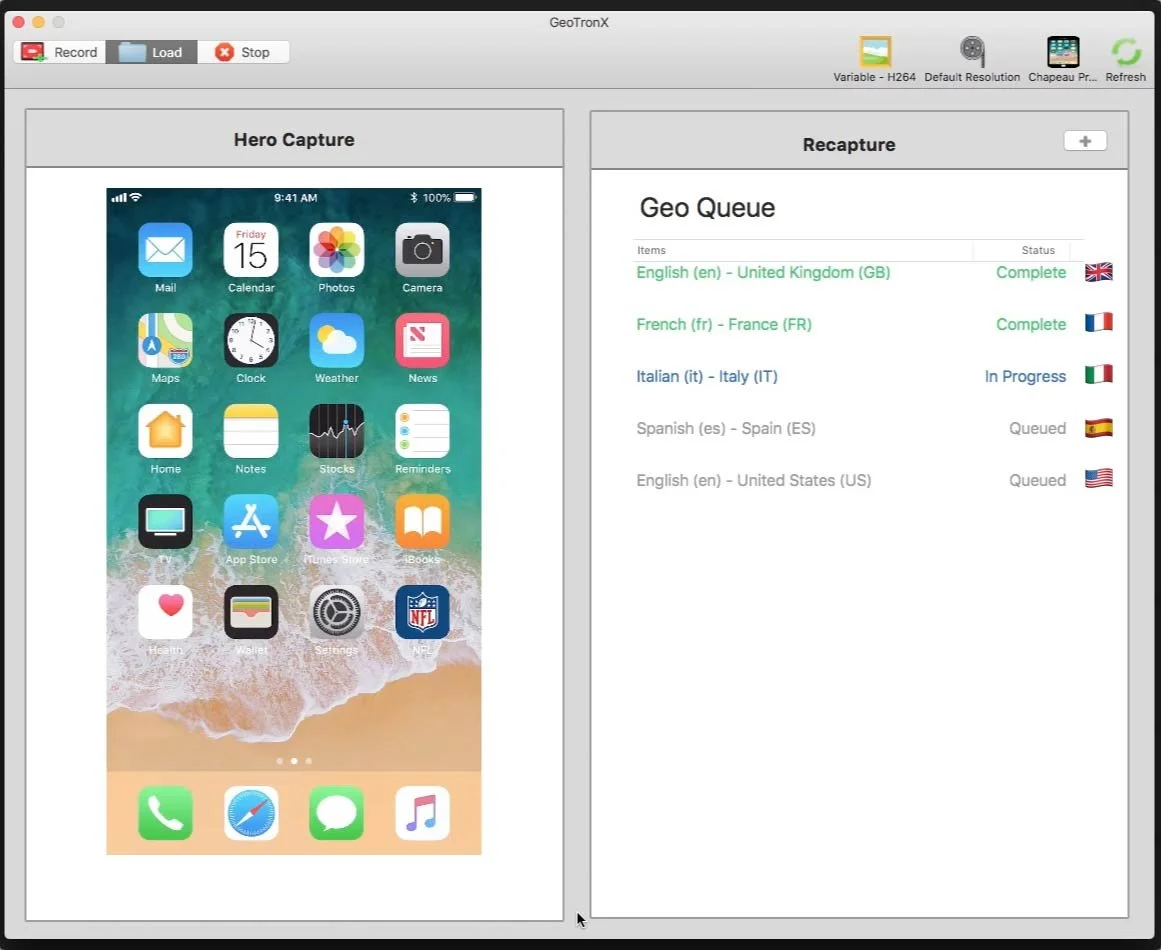1161x950 pixels.
Task: Open the Mail app icon
Action: pyautogui.click(x=165, y=250)
